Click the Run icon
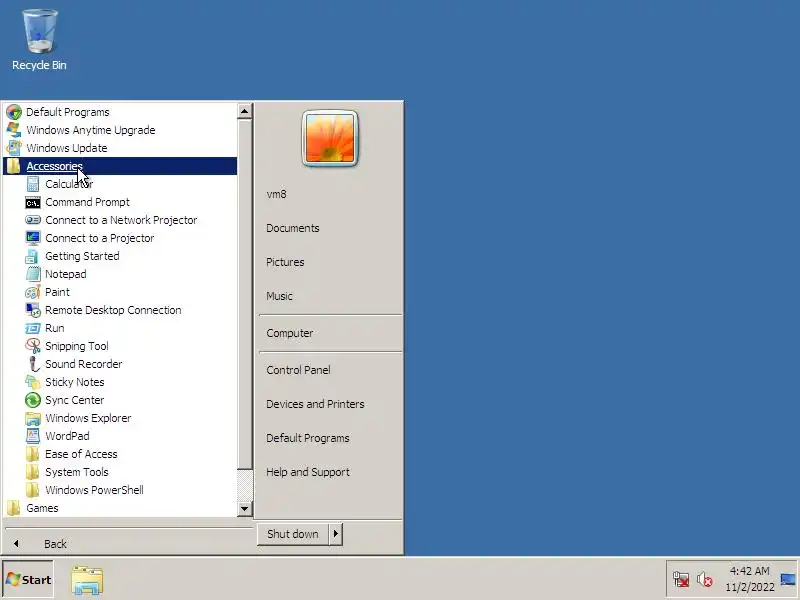 click(33, 328)
